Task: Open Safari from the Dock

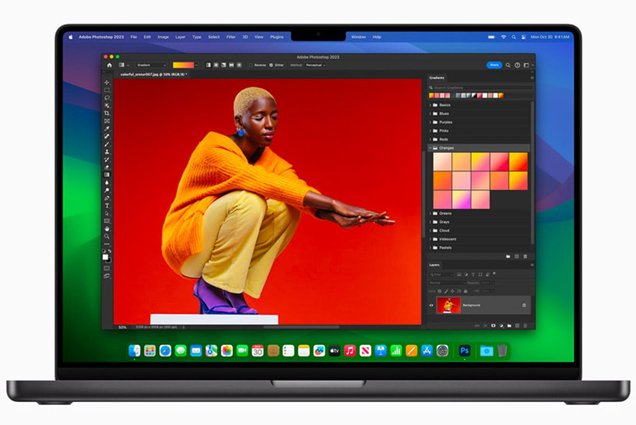Action: 165,350
